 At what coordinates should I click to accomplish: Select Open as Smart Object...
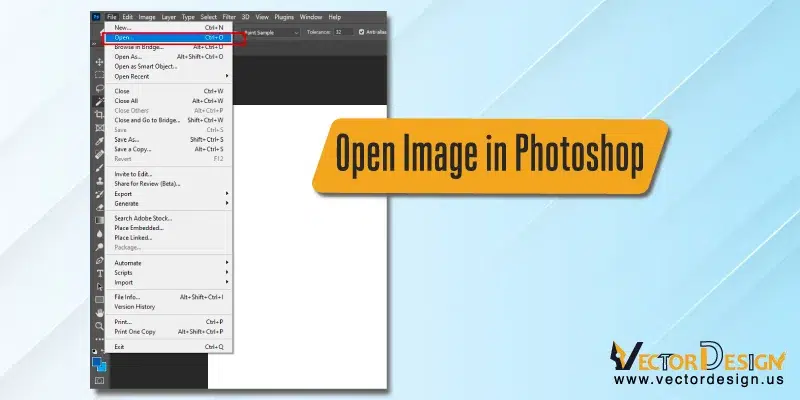click(169, 66)
